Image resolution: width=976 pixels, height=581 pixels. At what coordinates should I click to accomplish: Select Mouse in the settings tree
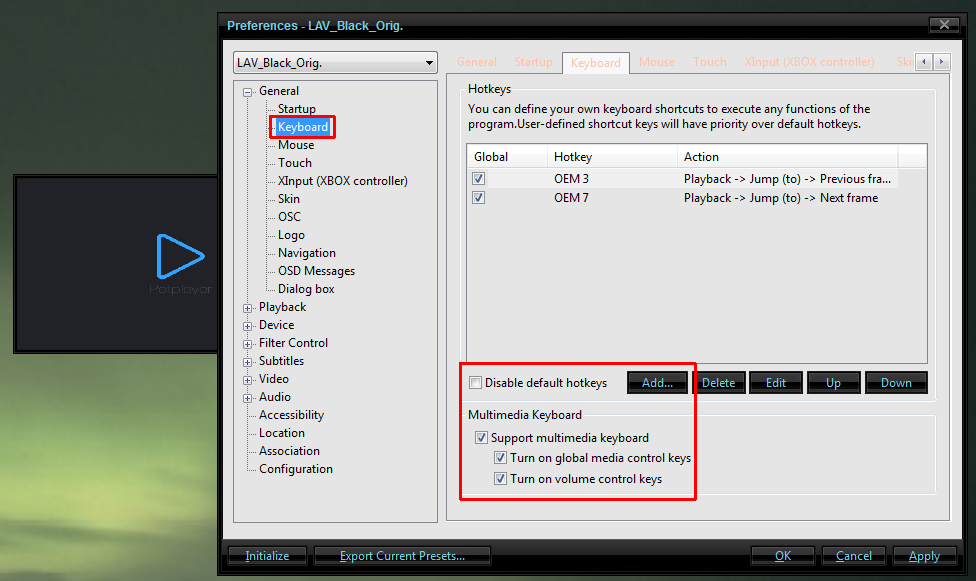coord(296,145)
